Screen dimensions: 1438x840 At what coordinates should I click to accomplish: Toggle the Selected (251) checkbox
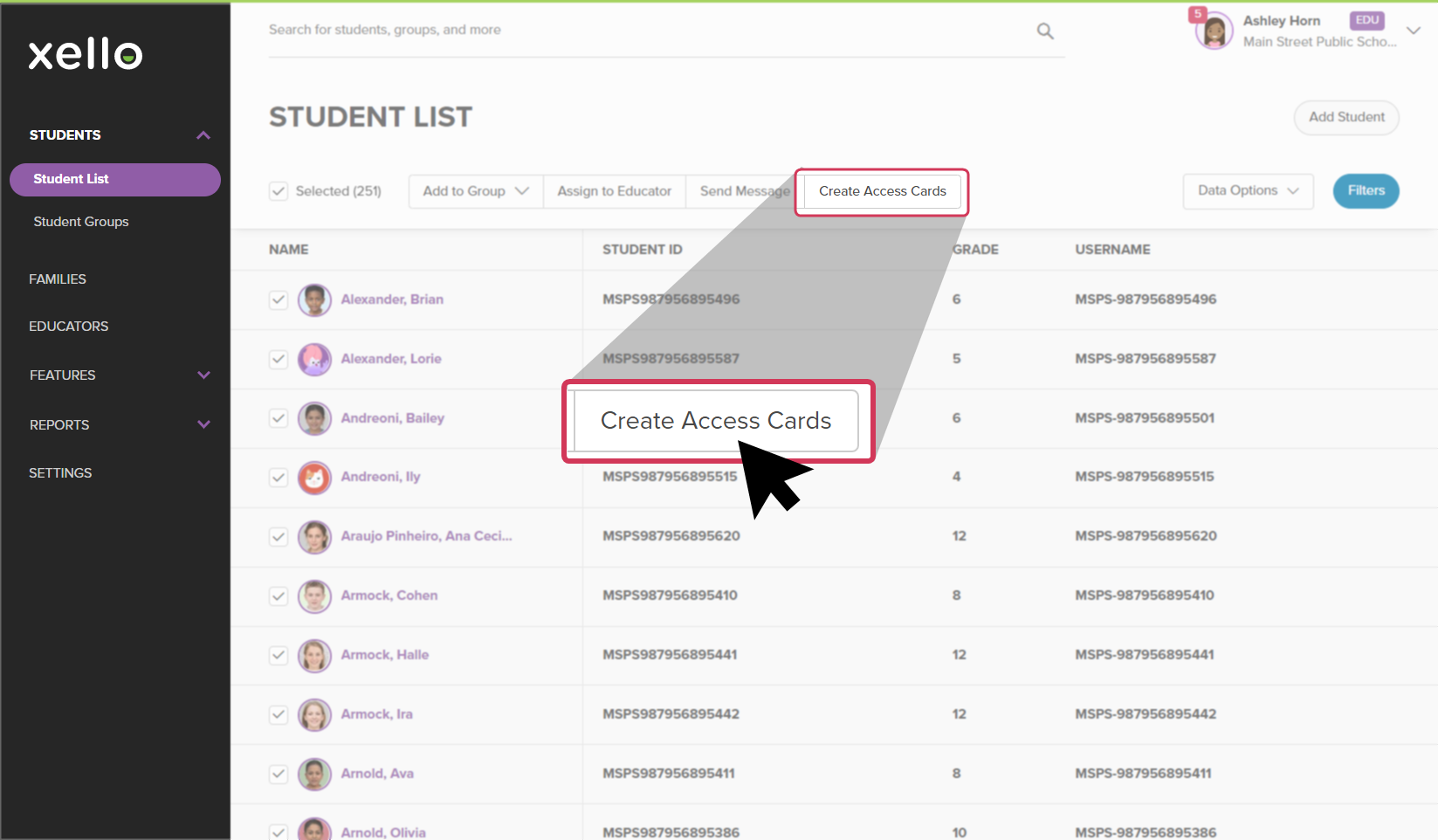click(x=279, y=191)
